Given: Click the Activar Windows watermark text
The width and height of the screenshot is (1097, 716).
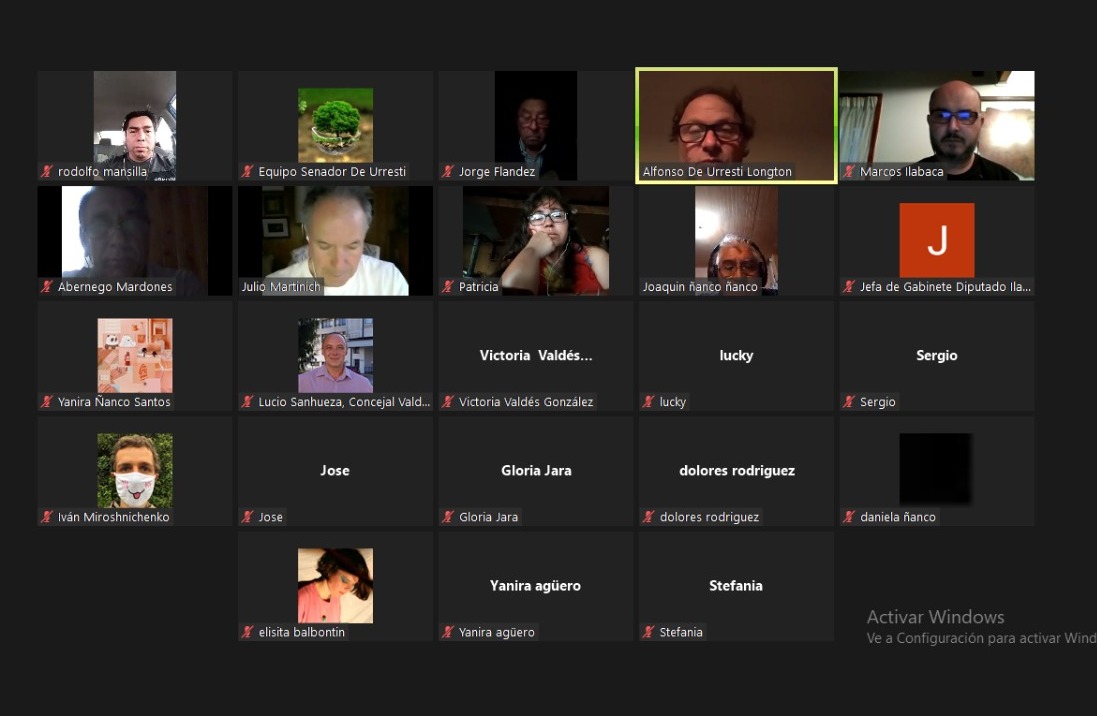Looking at the screenshot, I should [935, 617].
